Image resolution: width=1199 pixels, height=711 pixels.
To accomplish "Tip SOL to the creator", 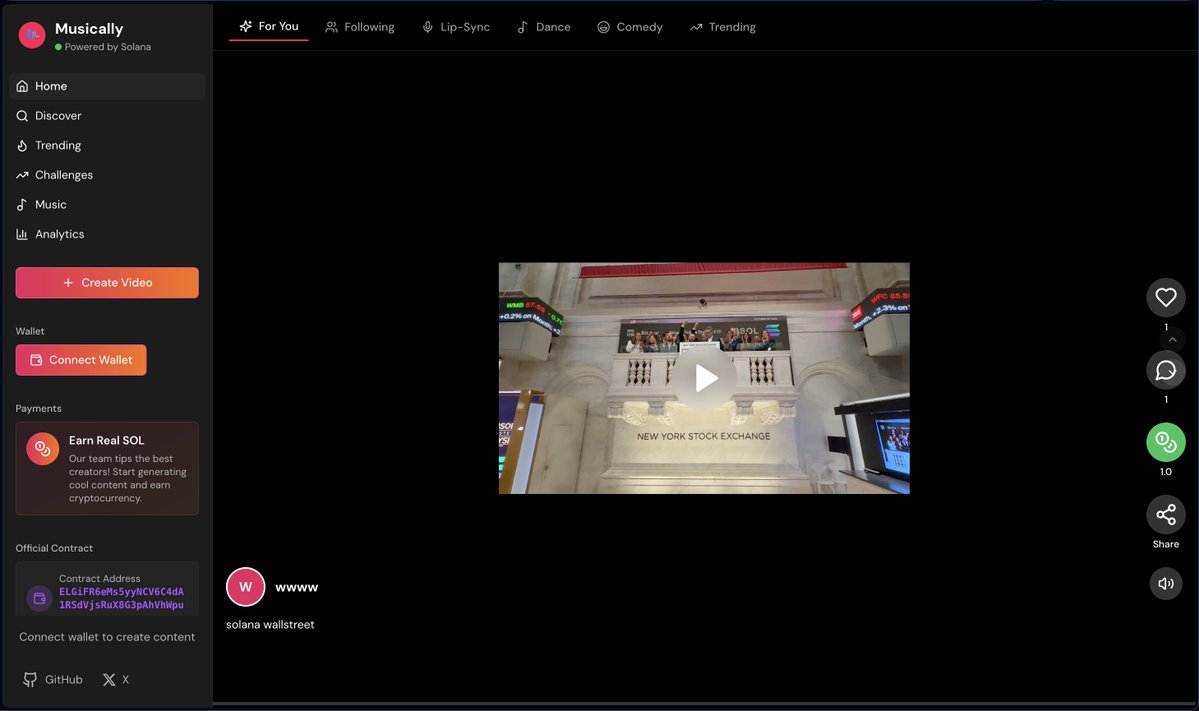I will 1165,441.
